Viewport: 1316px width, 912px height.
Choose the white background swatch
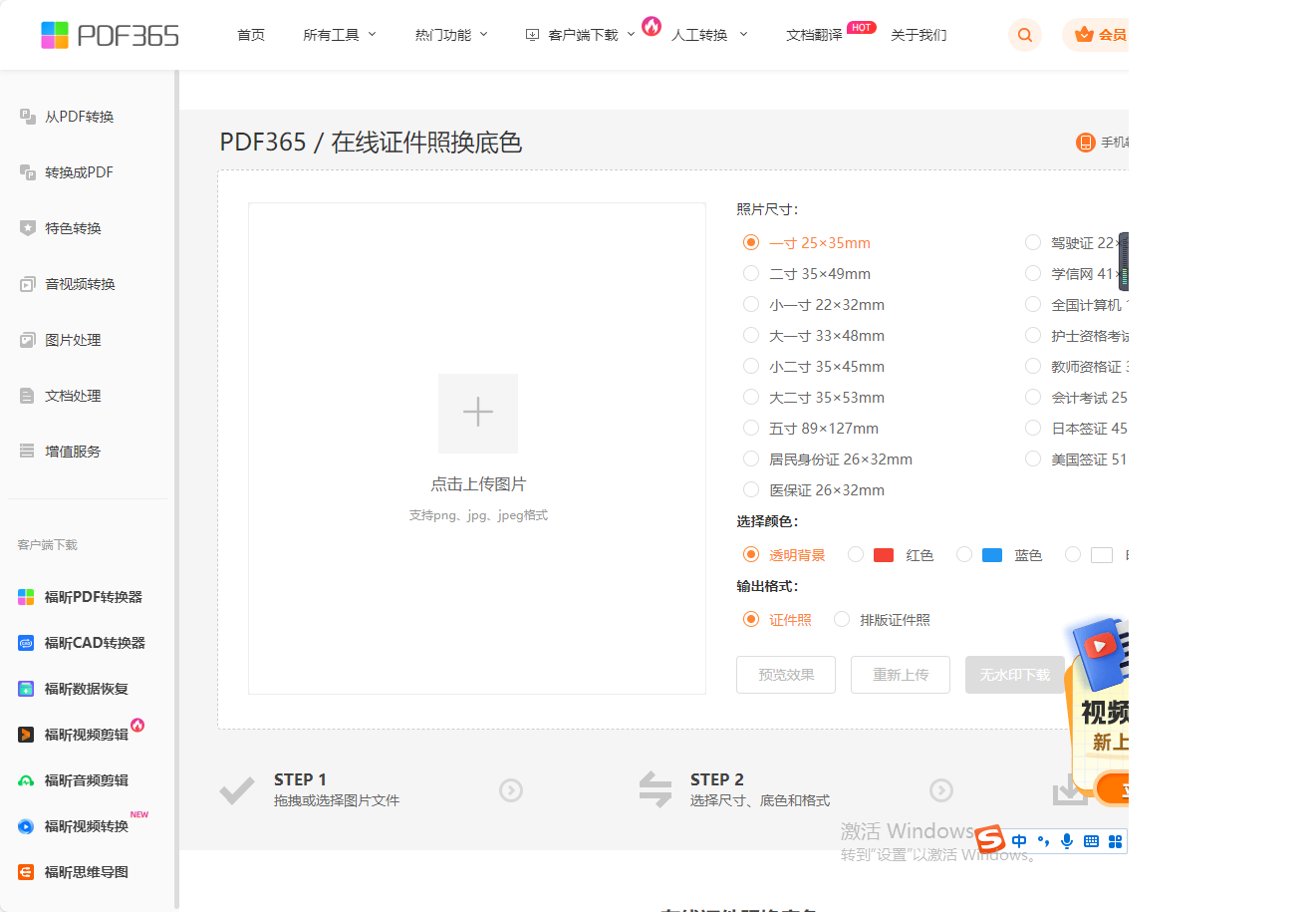click(1102, 555)
